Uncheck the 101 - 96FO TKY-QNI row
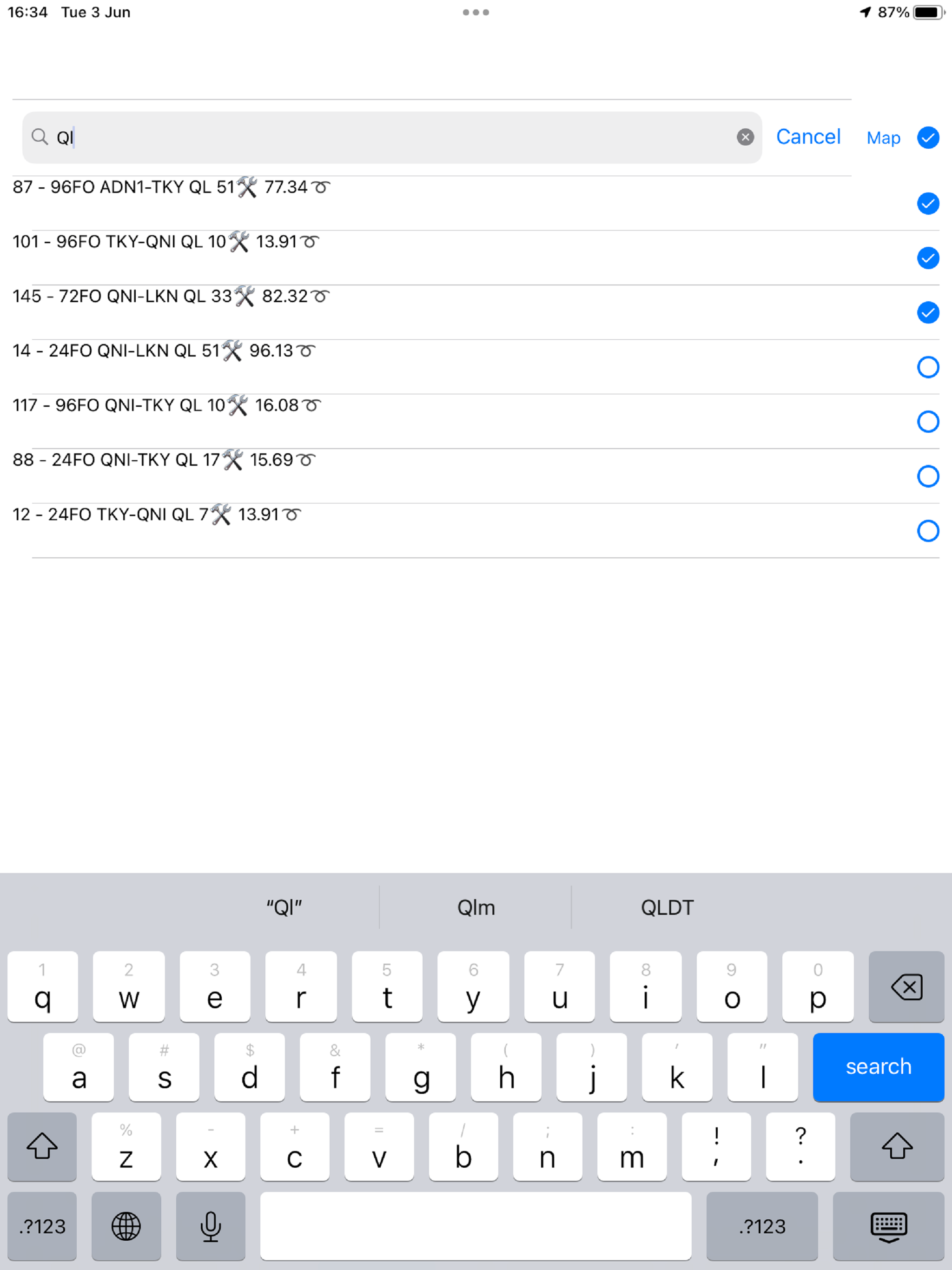 928,258
